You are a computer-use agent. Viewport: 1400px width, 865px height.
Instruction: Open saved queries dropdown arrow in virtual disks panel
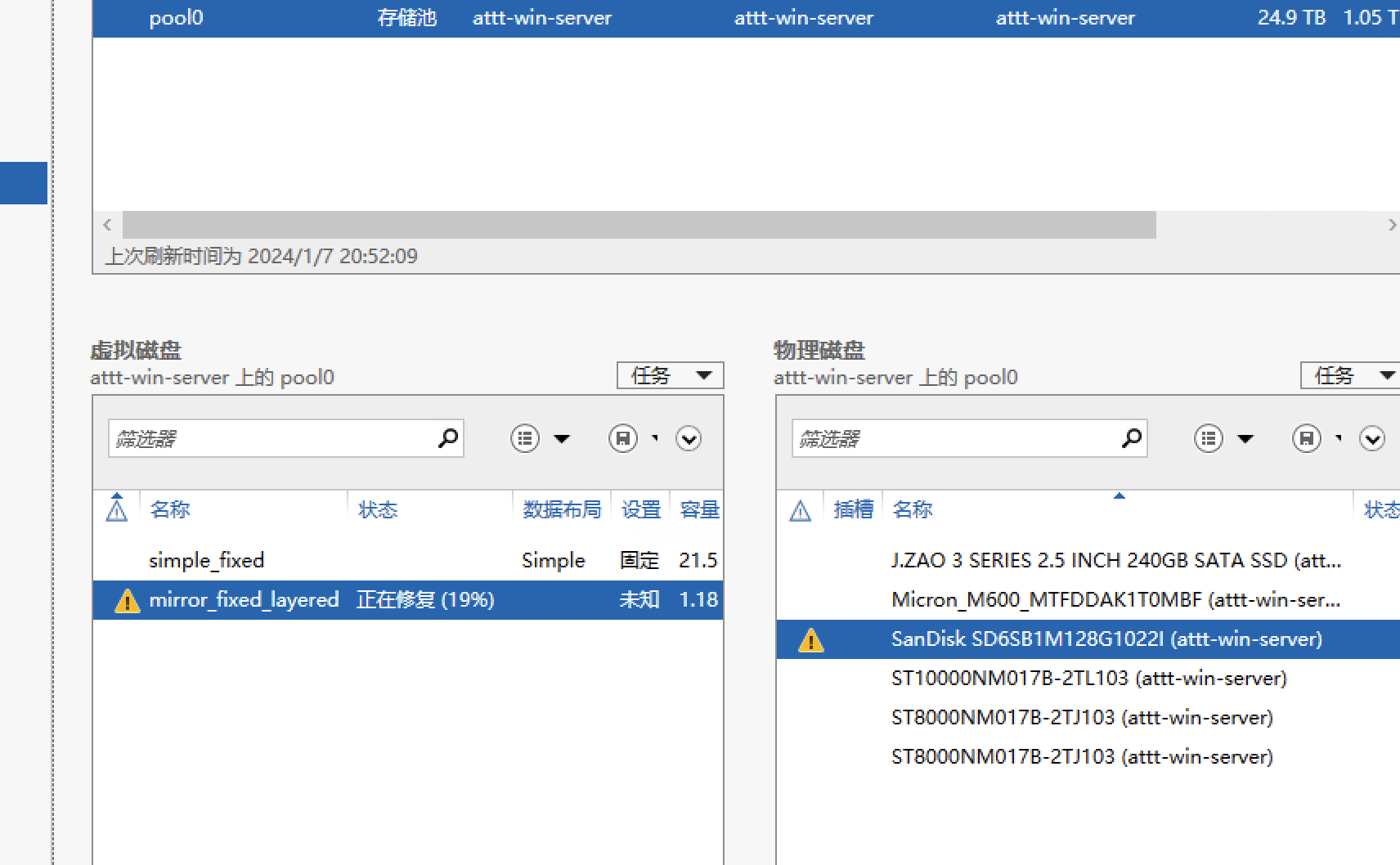point(654,438)
